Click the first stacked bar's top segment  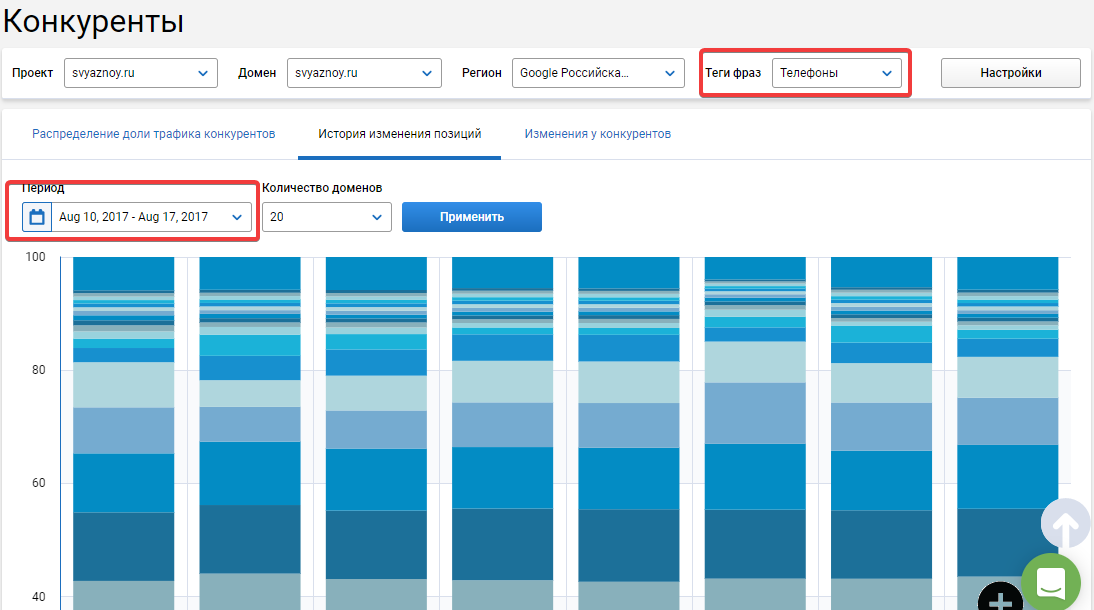pos(123,274)
